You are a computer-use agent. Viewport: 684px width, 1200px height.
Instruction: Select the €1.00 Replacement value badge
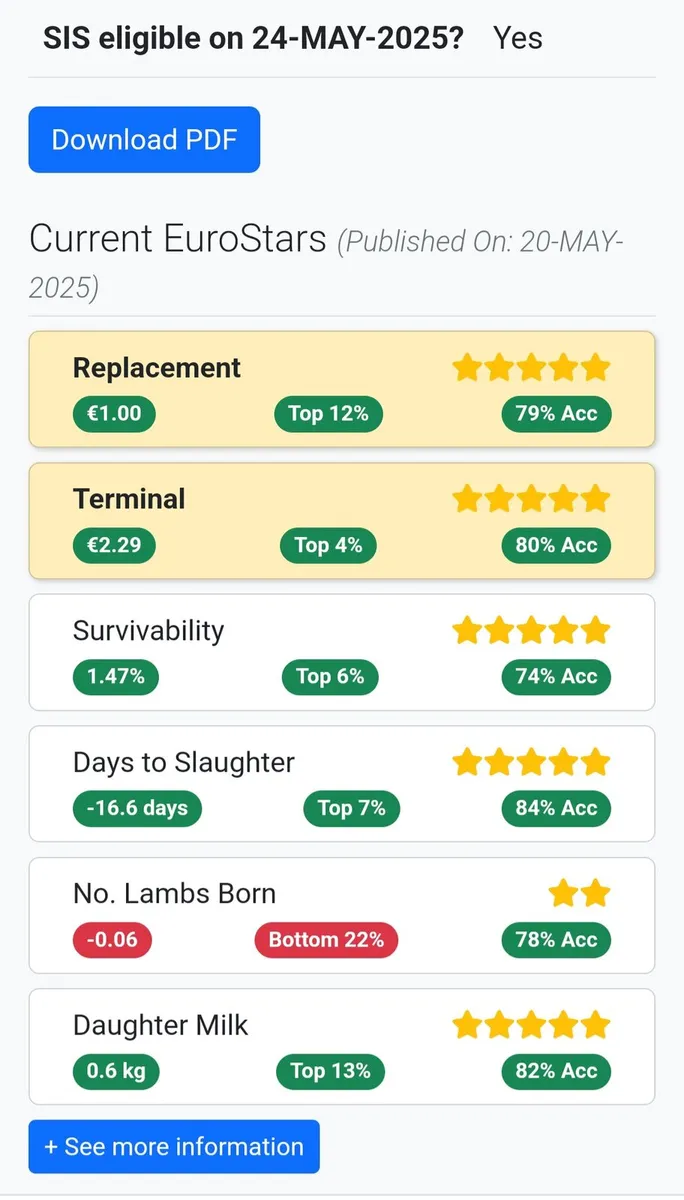point(114,414)
